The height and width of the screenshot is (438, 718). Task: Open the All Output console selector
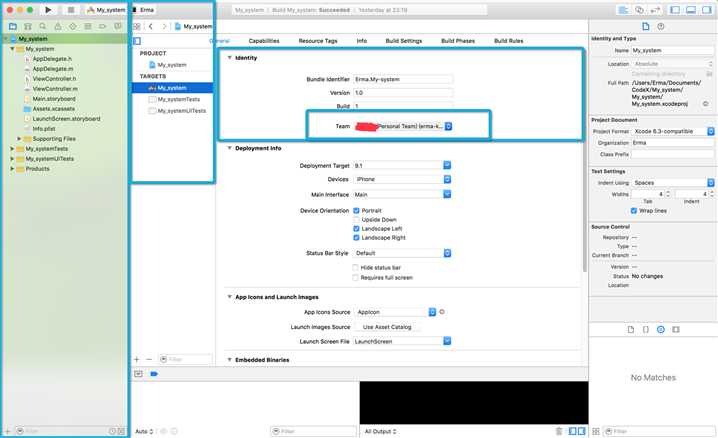coord(380,431)
